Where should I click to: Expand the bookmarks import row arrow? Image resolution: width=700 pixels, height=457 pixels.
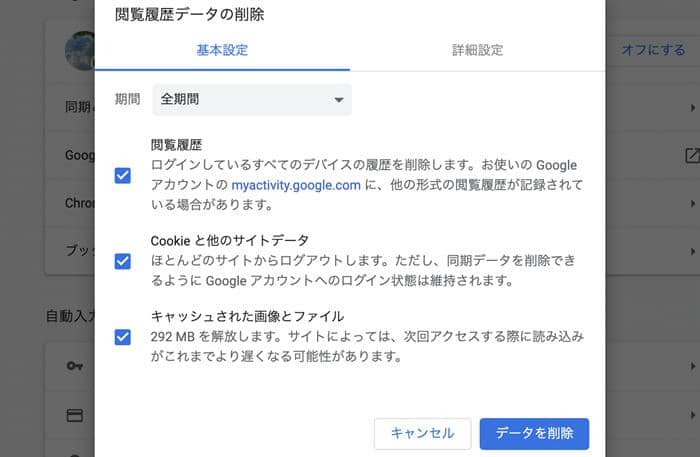click(x=692, y=251)
